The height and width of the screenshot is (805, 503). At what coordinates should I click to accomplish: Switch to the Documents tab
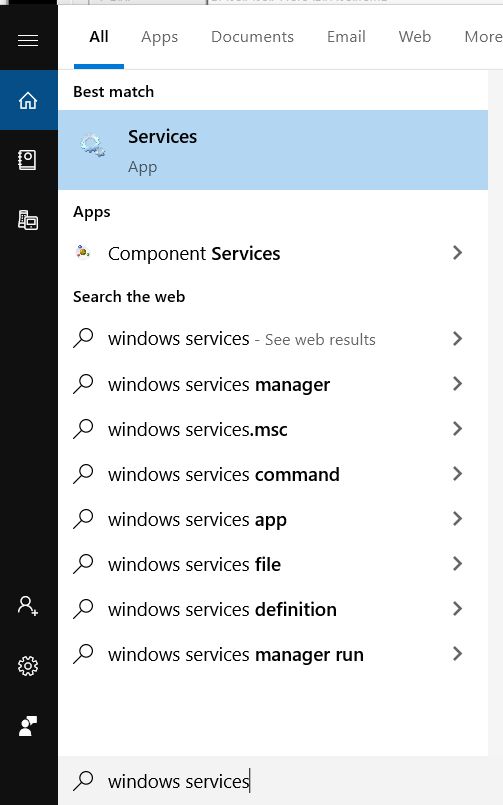point(253,36)
